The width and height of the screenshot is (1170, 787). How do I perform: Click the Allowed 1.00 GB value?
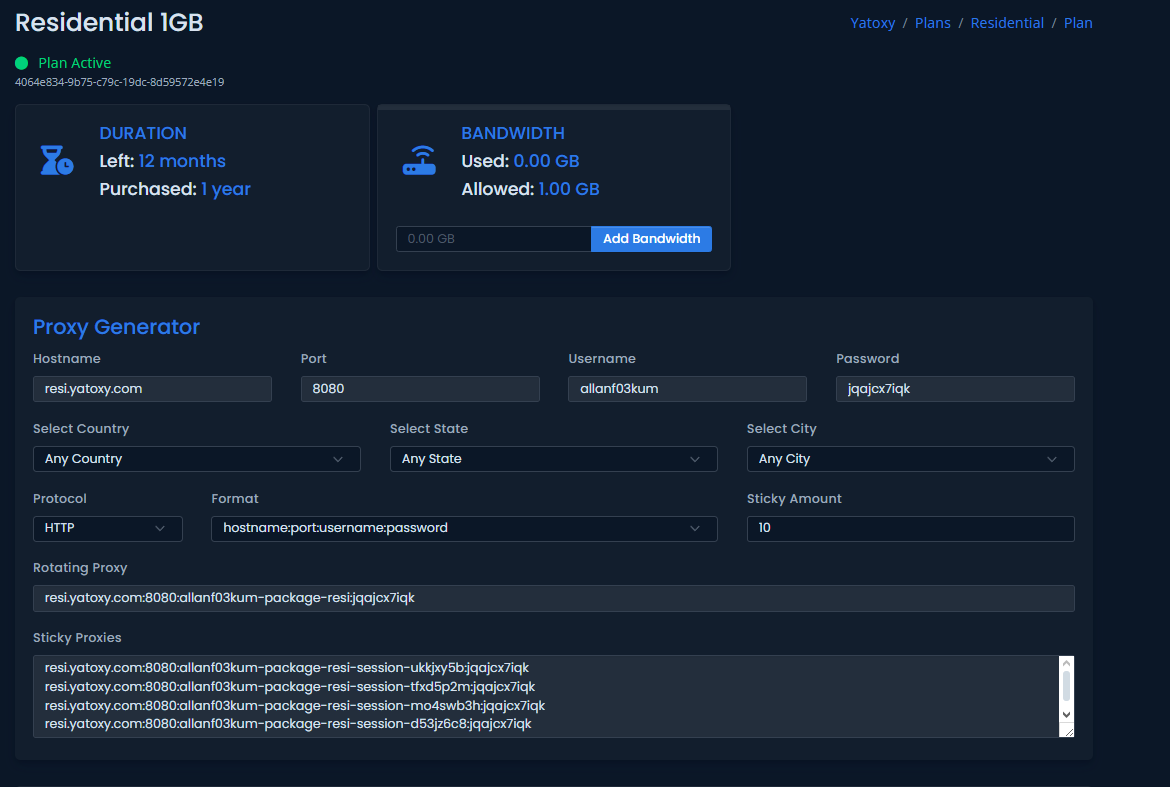click(x=569, y=189)
